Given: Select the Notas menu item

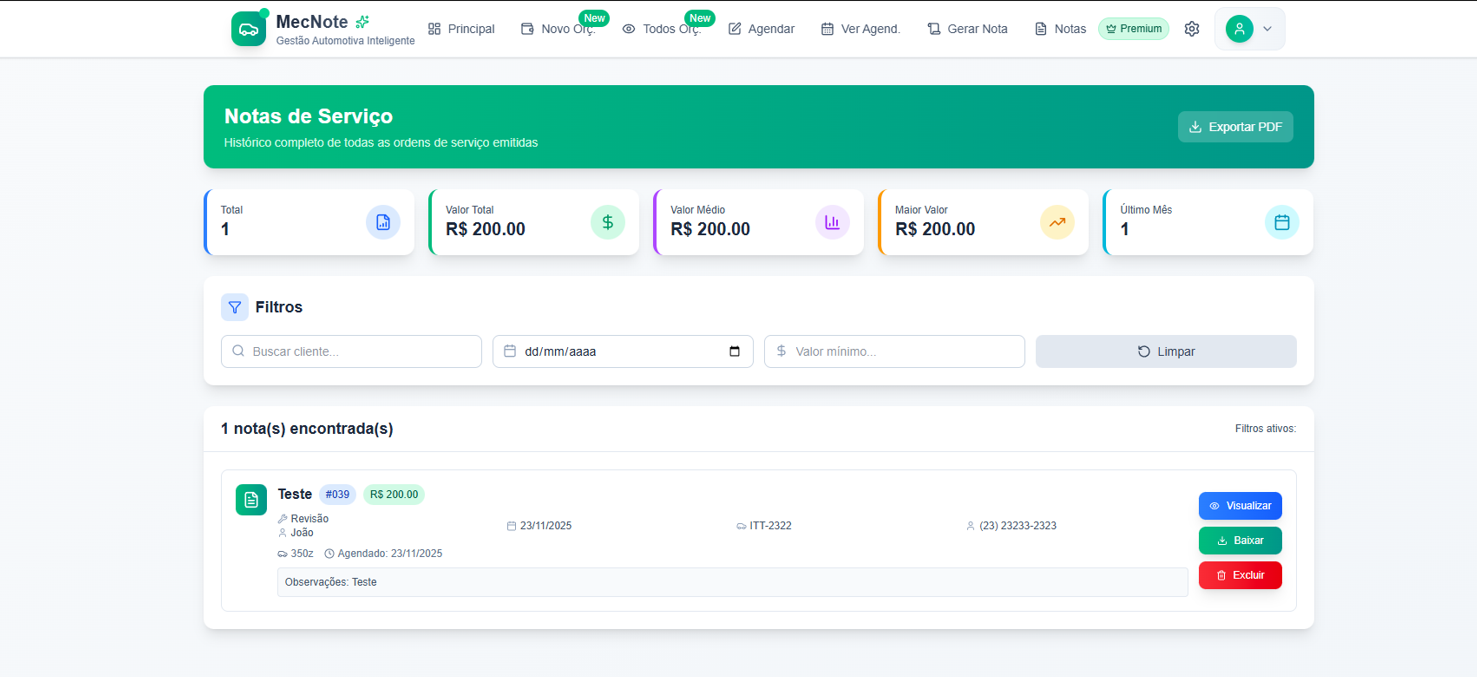Looking at the screenshot, I should tap(1059, 28).
